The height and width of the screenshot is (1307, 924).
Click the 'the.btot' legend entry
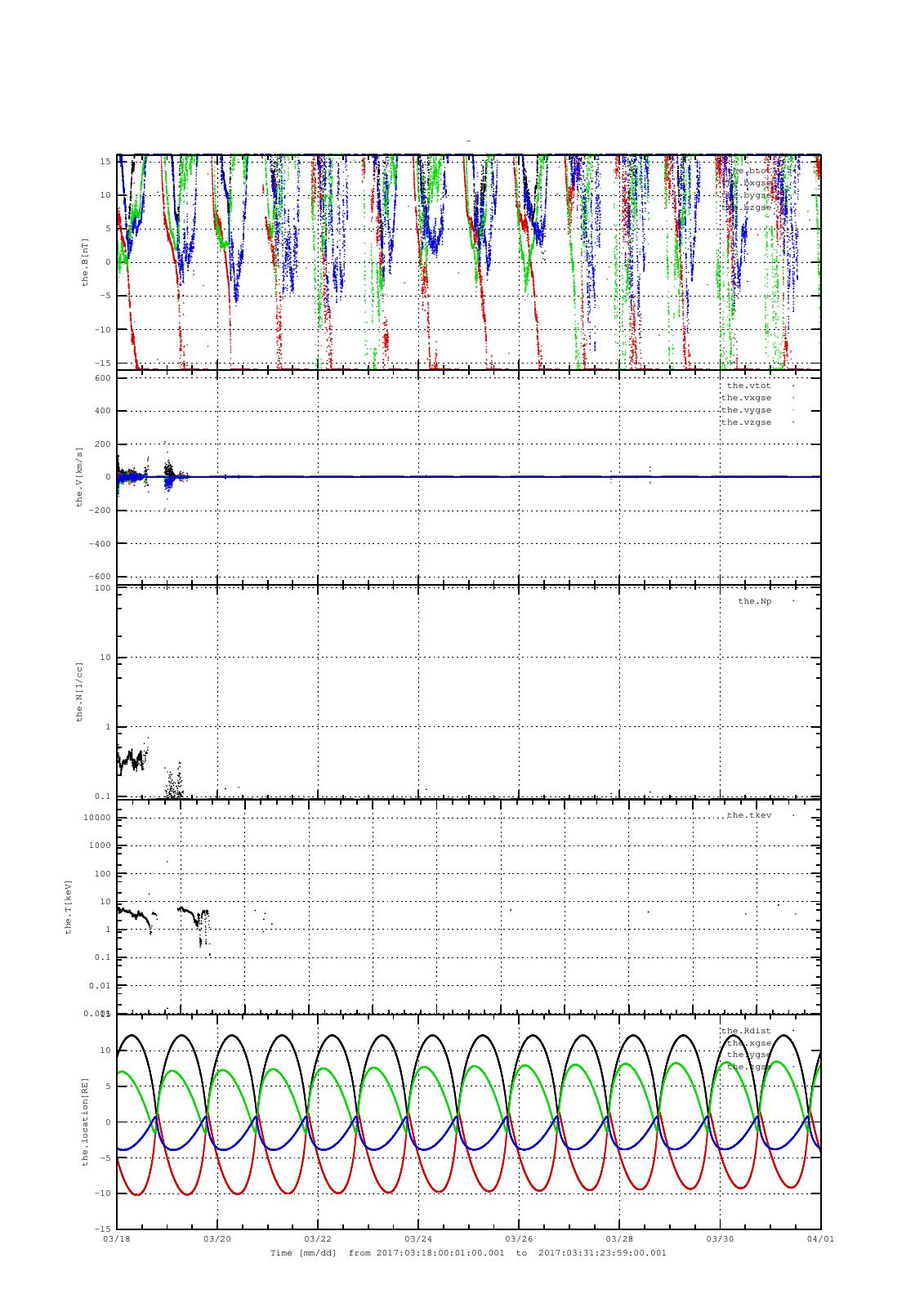(x=748, y=172)
